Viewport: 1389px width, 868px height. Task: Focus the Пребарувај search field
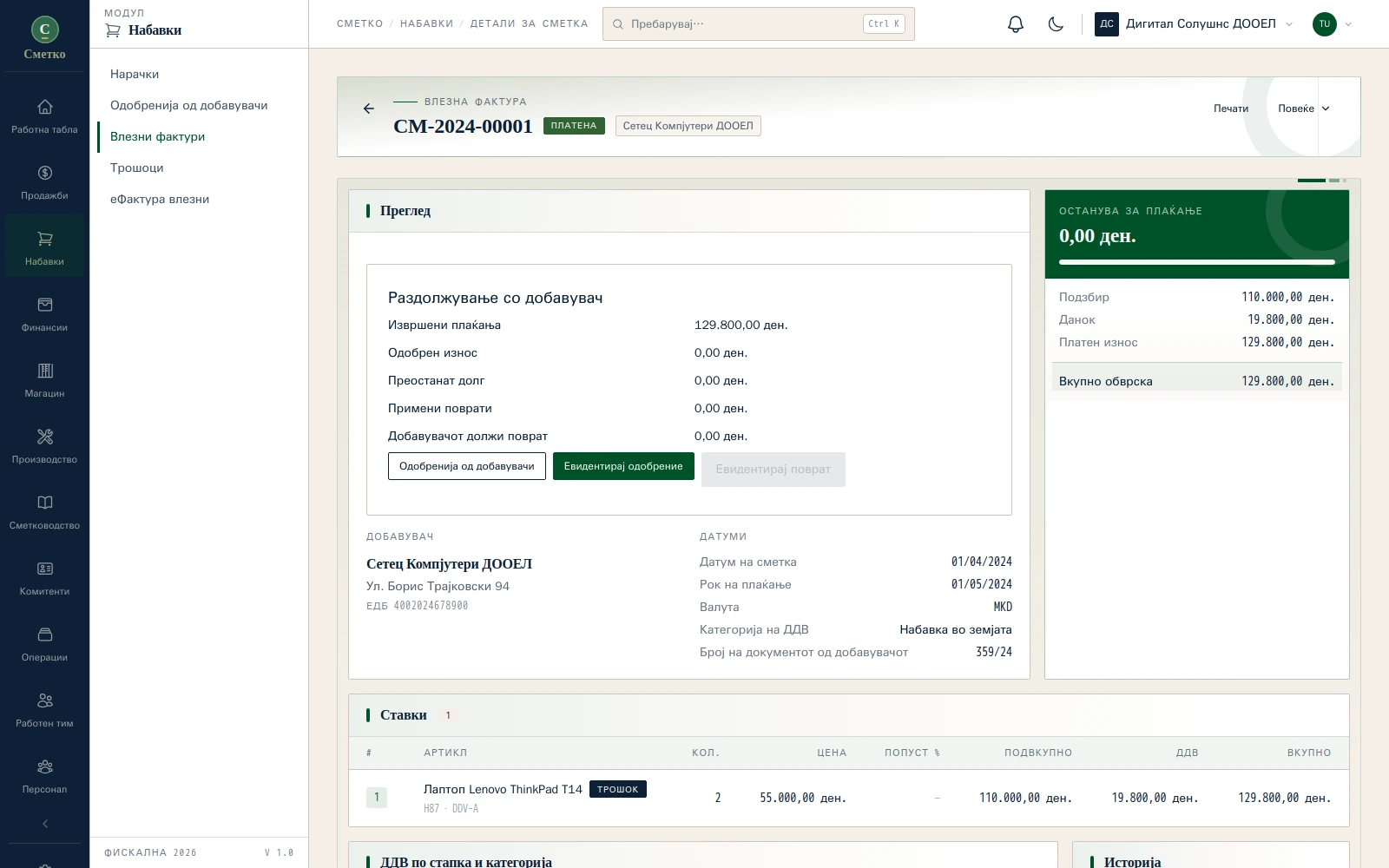click(759, 24)
